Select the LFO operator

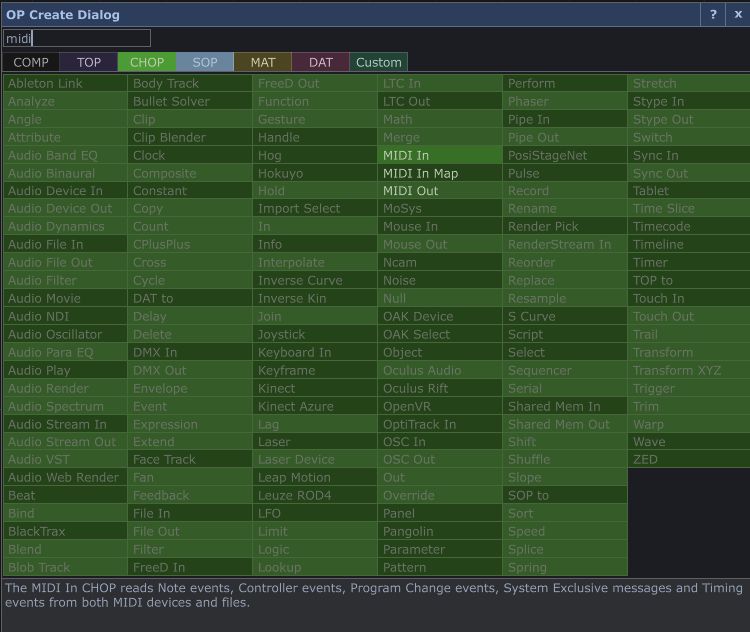315,513
